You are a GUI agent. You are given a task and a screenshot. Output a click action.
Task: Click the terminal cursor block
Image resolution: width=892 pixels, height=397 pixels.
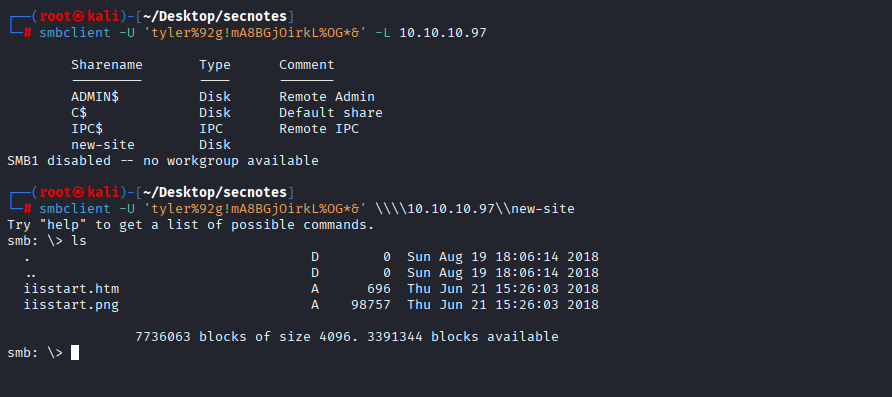coord(75,353)
